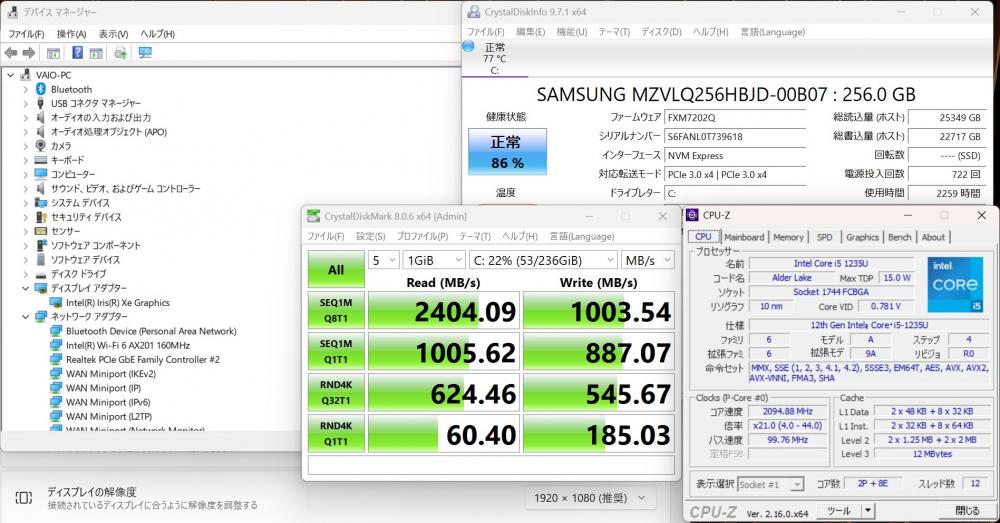Click the 正常 86 % health status box
This screenshot has height=523, width=1000.
click(508, 152)
